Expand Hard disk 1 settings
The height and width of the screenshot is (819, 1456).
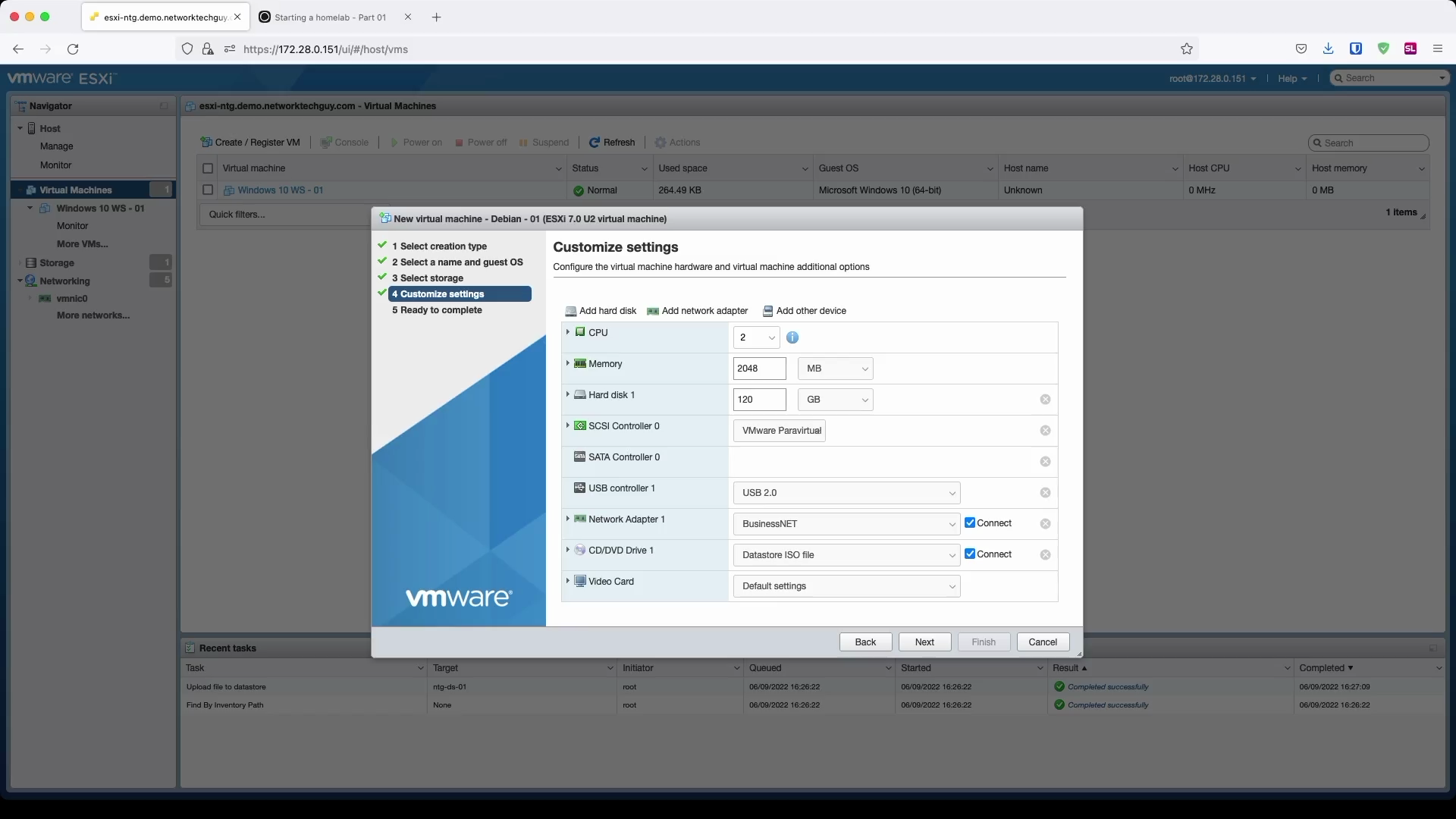pos(567,394)
